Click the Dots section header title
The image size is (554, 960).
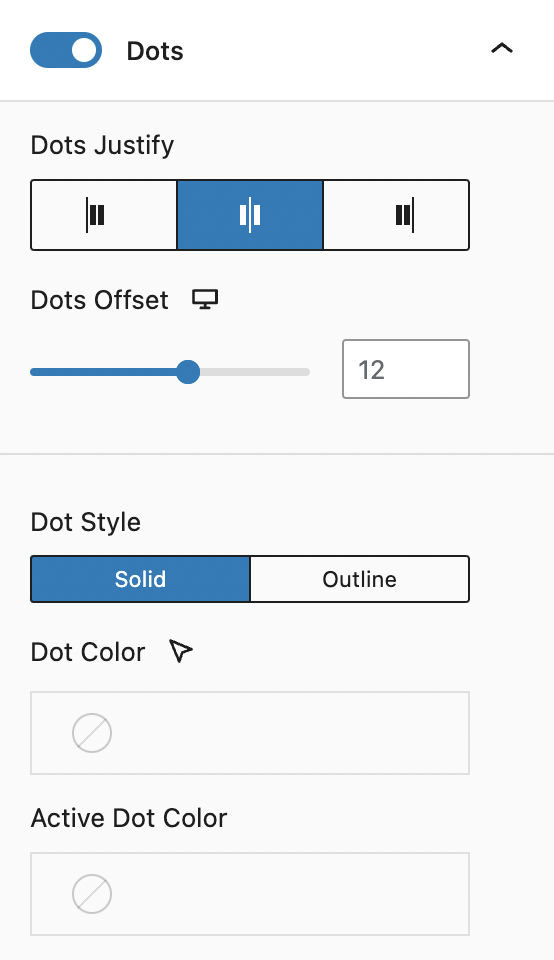click(x=155, y=51)
